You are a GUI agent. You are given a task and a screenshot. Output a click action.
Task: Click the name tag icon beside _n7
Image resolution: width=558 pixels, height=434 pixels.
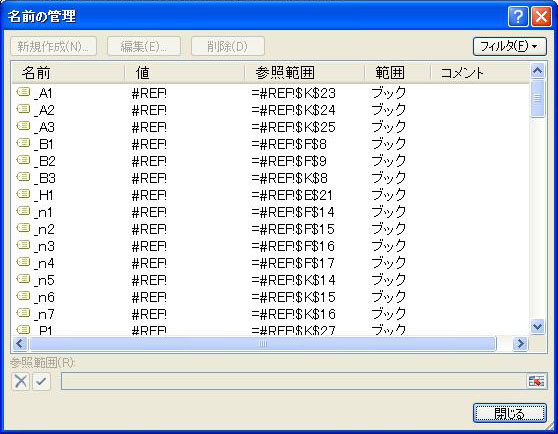(23, 313)
